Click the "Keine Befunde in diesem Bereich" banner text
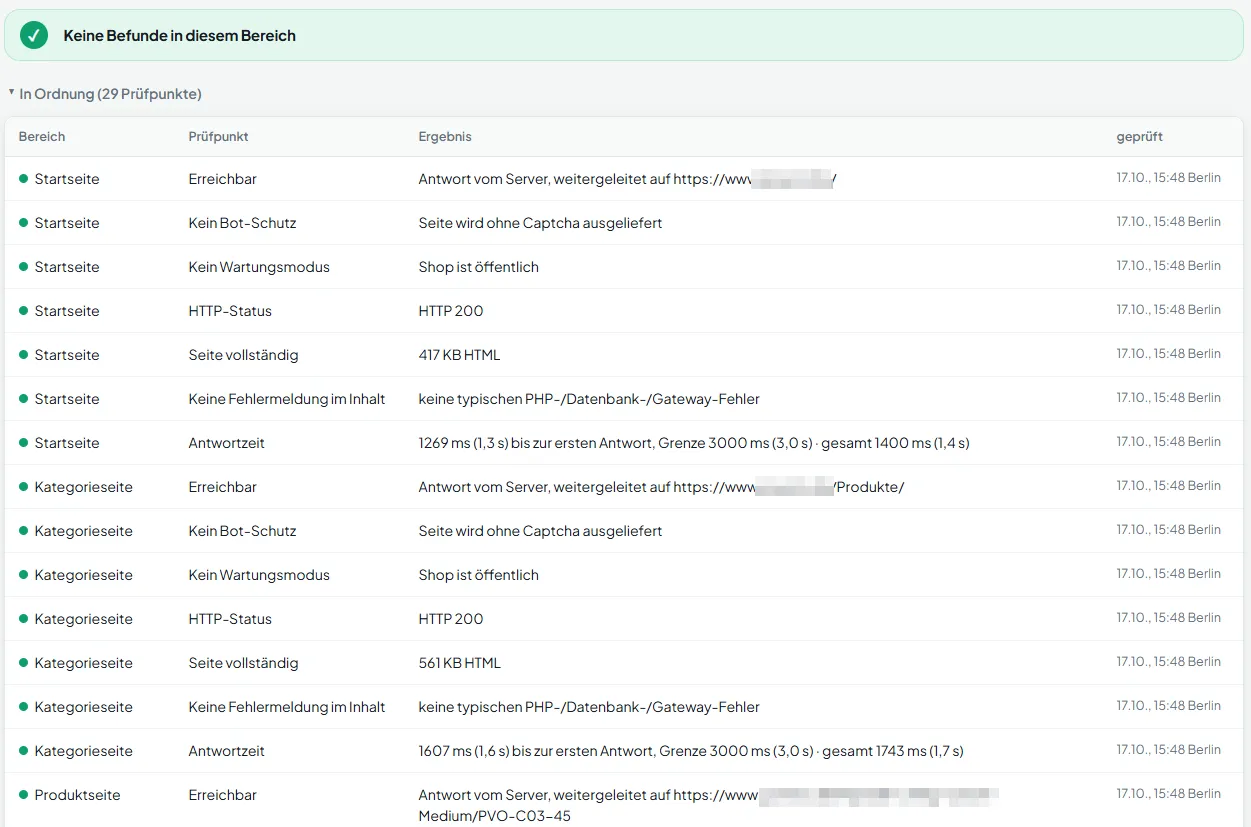The image size is (1251, 827). pyautogui.click(x=180, y=35)
